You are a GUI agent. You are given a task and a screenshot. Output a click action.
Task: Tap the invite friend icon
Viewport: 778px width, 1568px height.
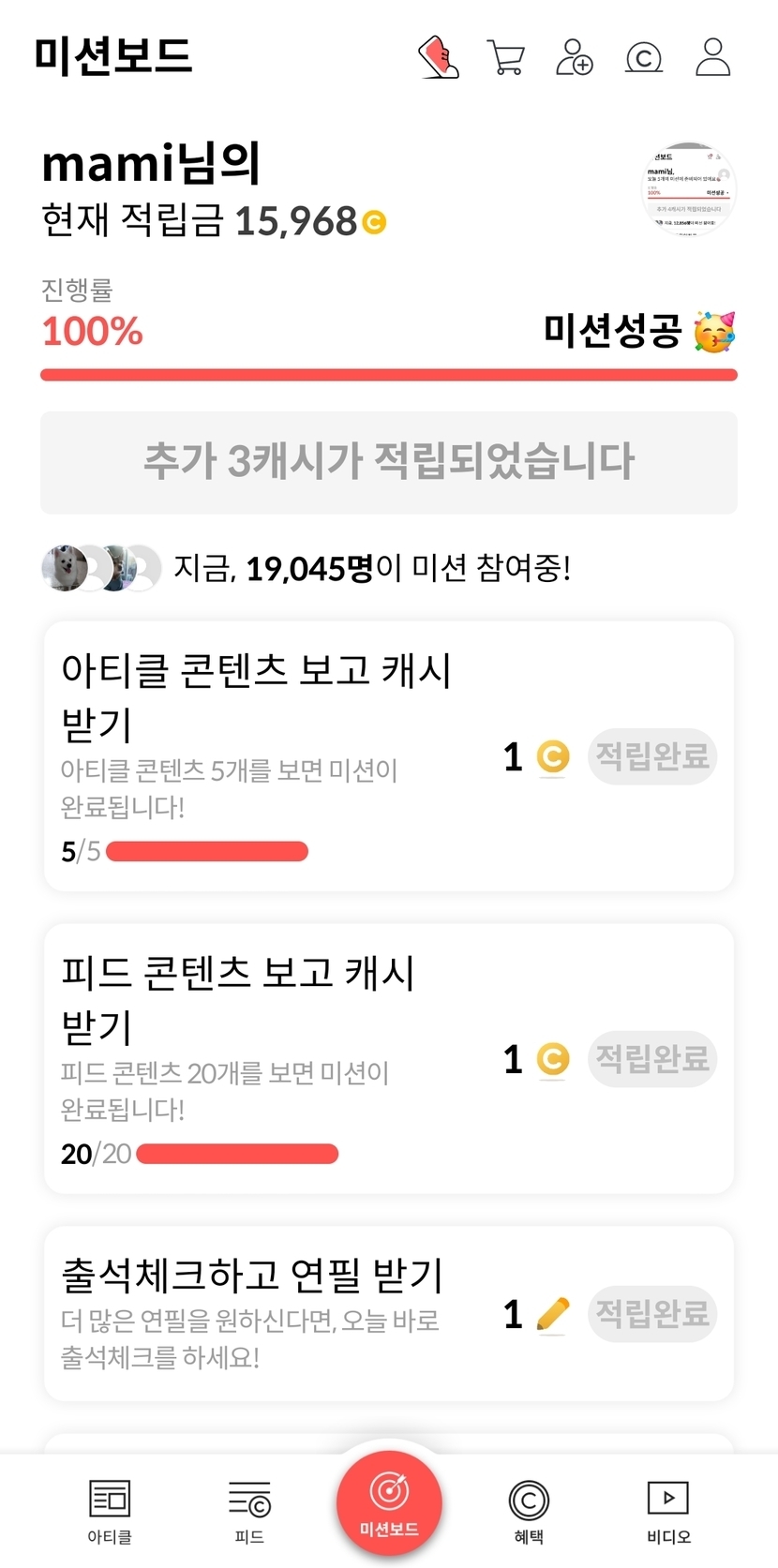point(575,57)
